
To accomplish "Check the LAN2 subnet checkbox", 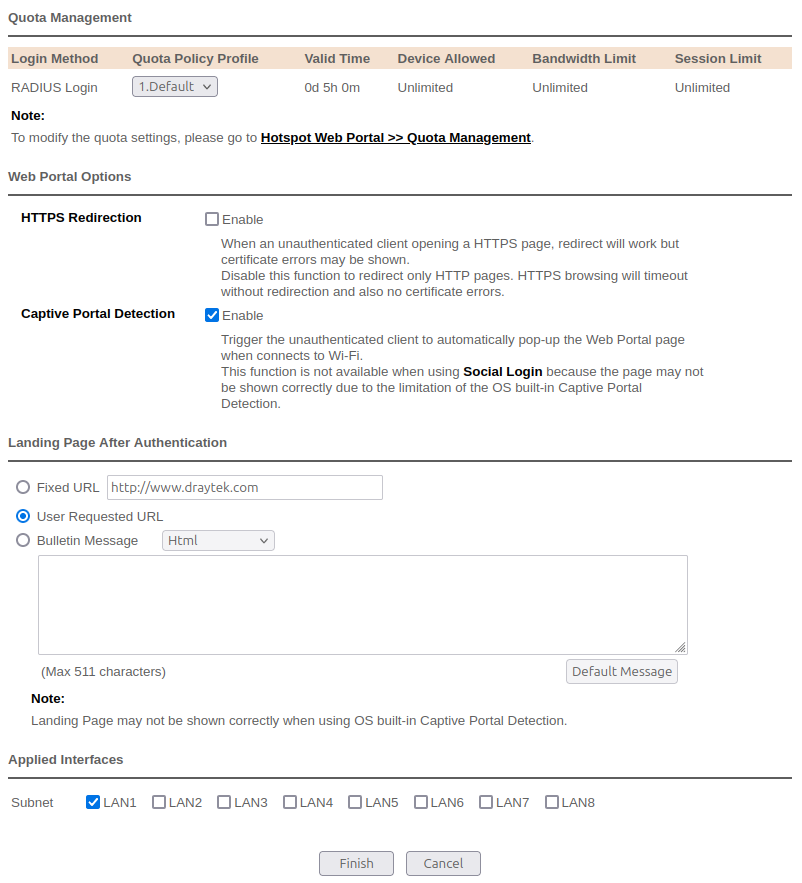I will click(159, 802).
